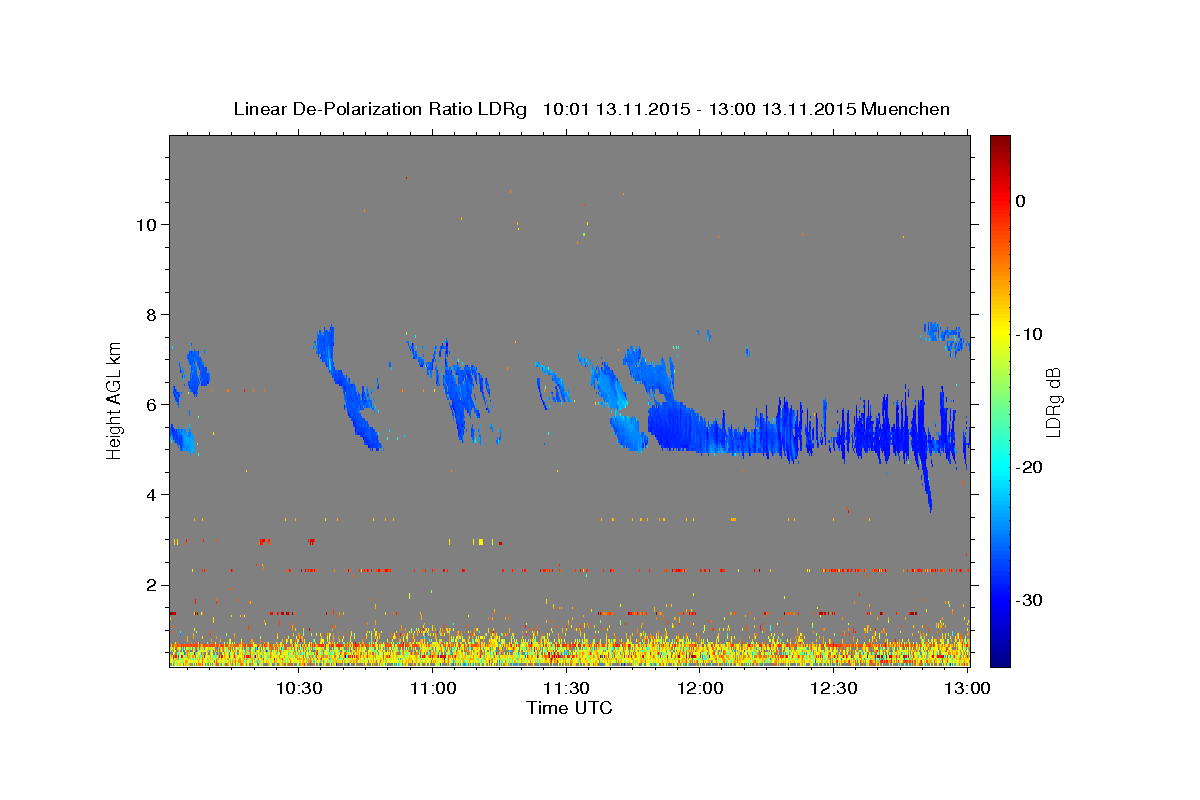Click the 'Muenchen' location label in title
Image resolution: width=1200 pixels, height=800 pixels.
(906, 109)
